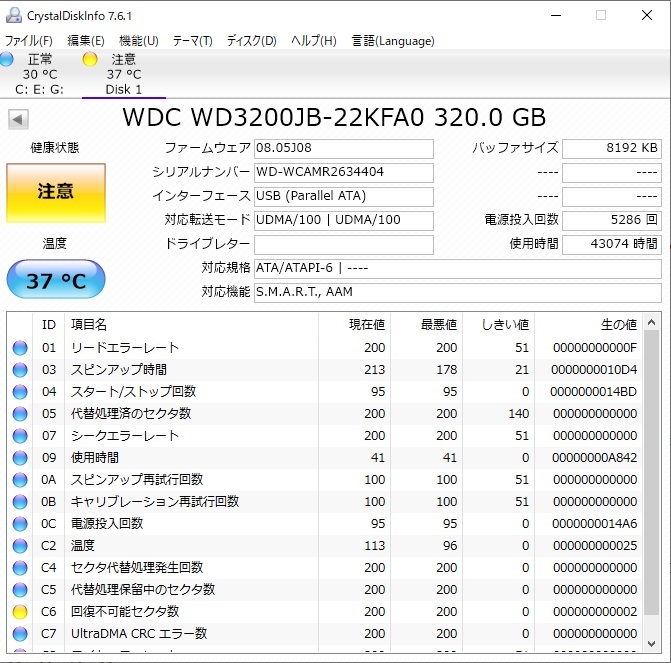Click the CrystalDiskInfo app icon in title bar
Image resolution: width=671 pixels, height=663 pixels.
pos(14,15)
